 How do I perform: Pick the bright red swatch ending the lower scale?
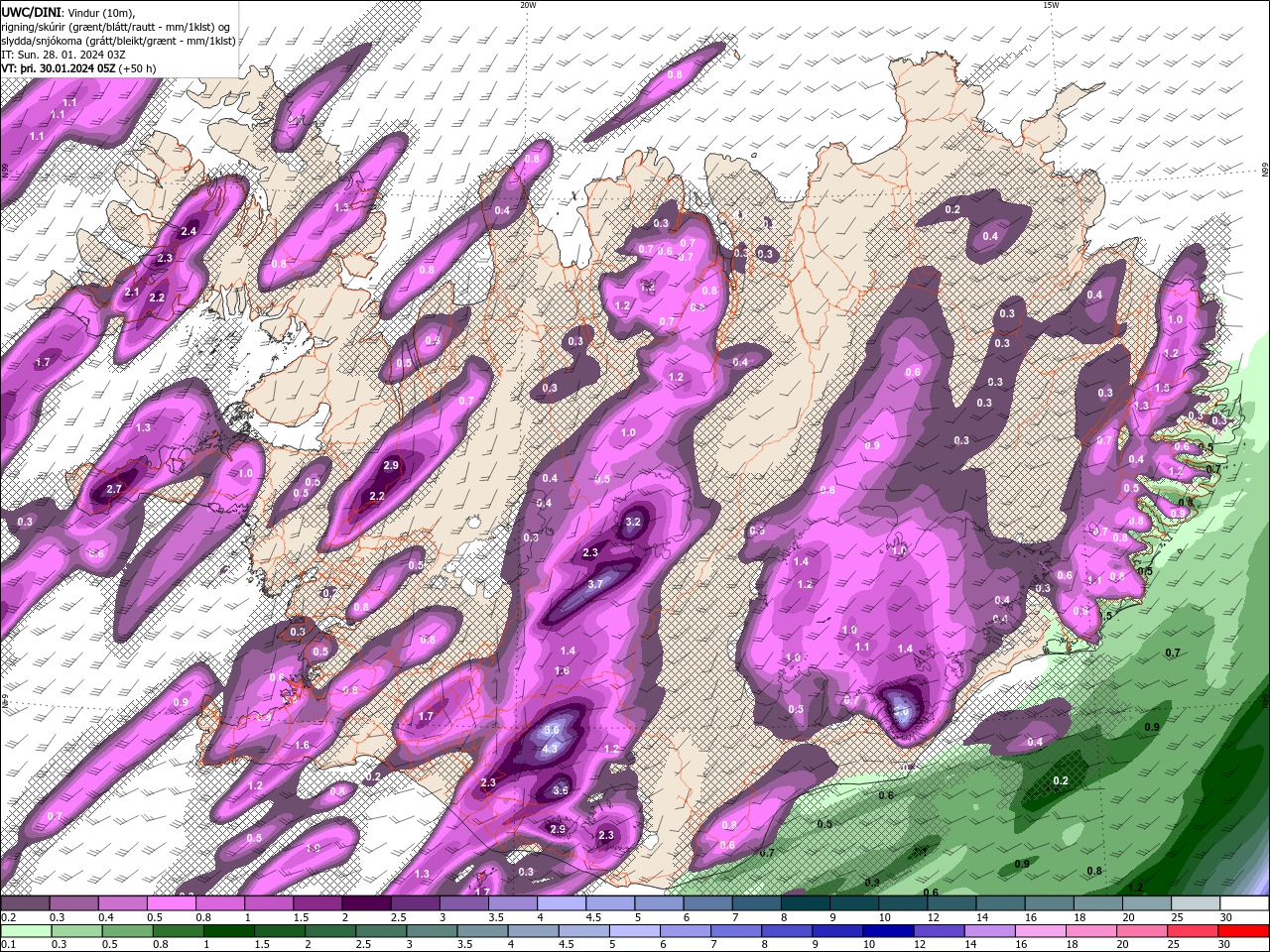click(x=1244, y=931)
